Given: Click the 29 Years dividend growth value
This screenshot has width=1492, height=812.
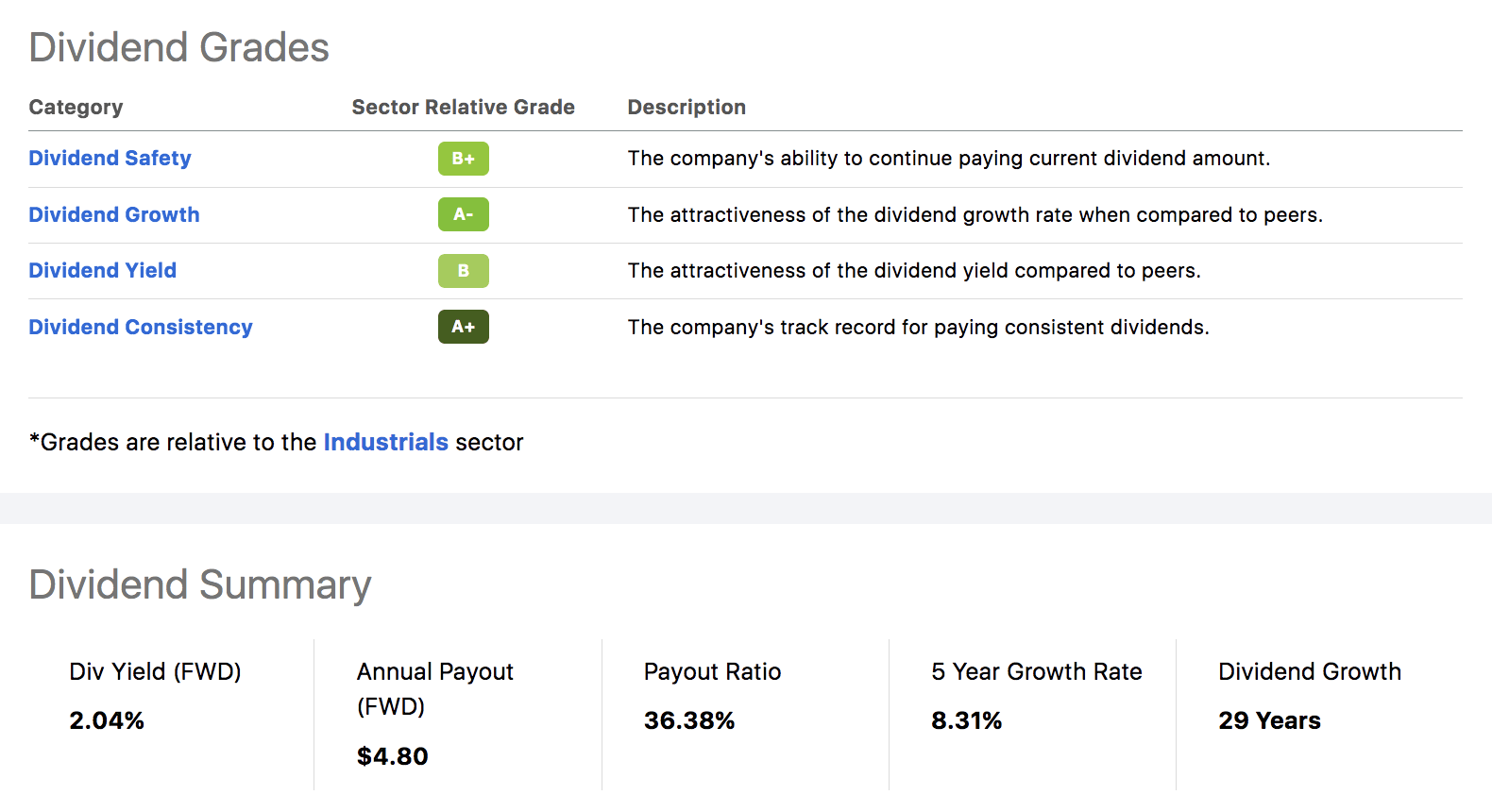Looking at the screenshot, I should 1269,721.
